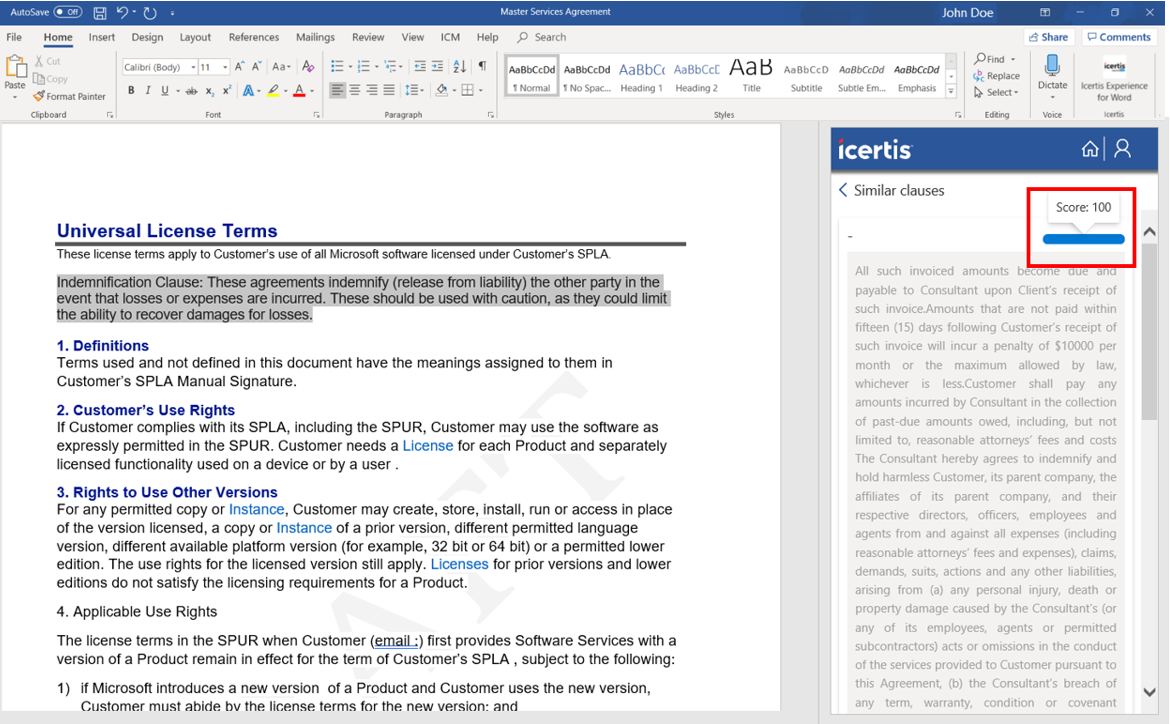
Task: Open the File tab
Action: click(x=14, y=37)
